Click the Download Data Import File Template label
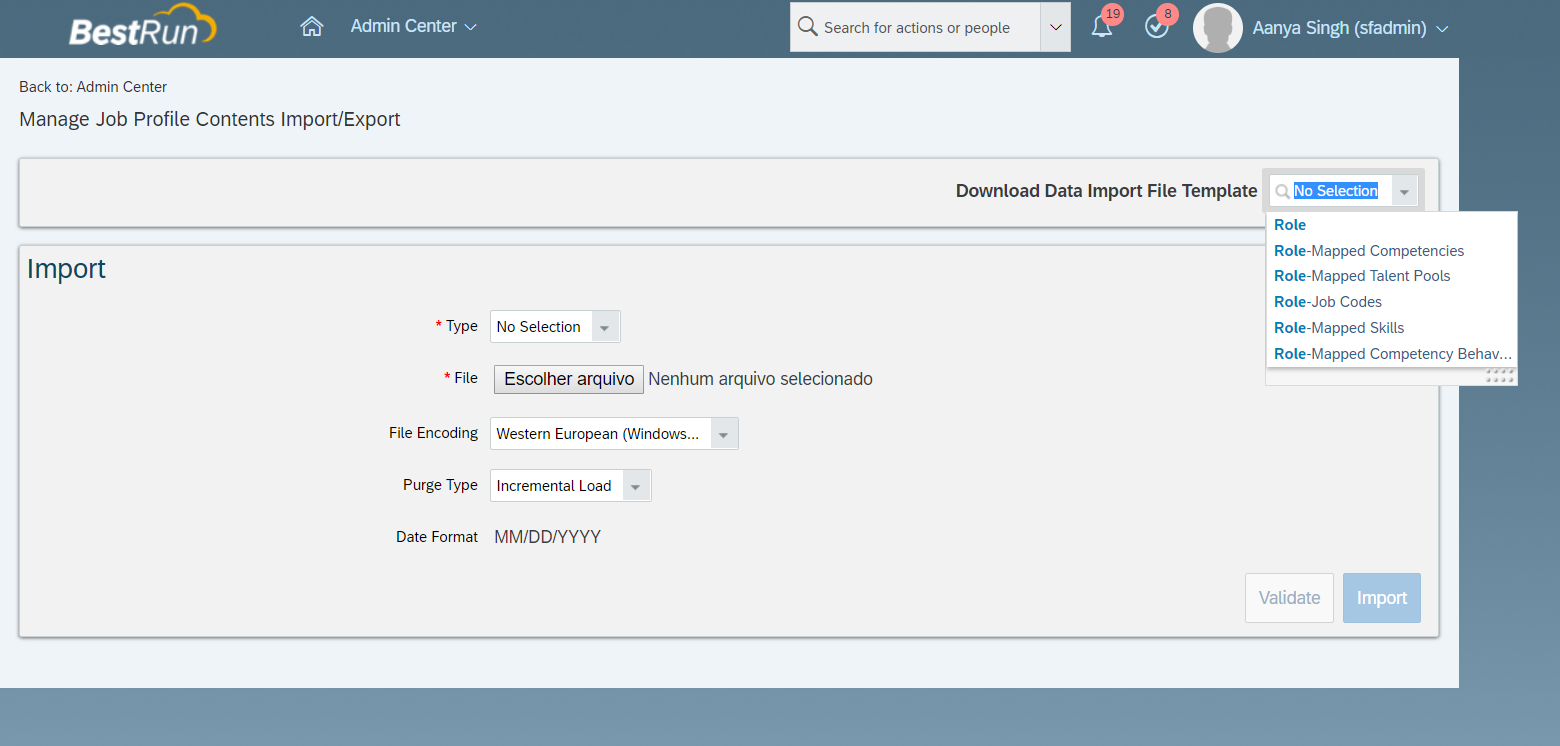1560x746 pixels. pos(1106,191)
